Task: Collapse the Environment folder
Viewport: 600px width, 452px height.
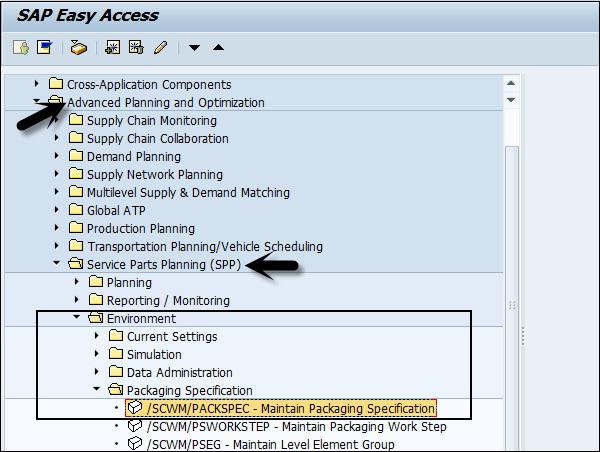Action: coord(77,317)
